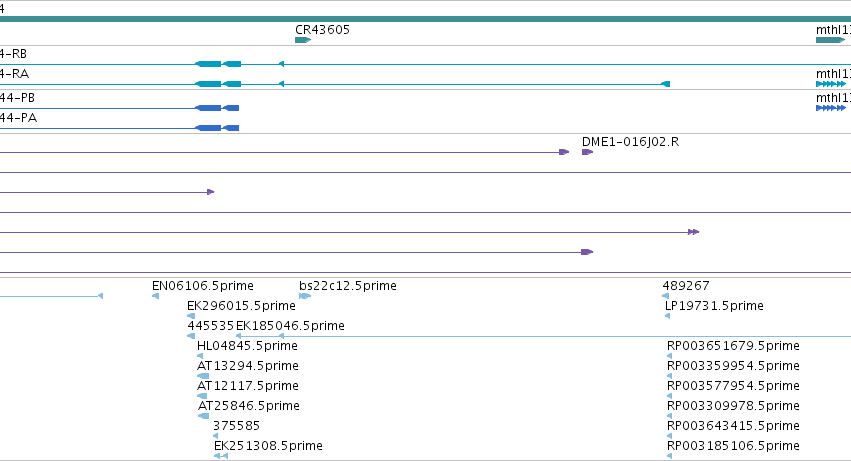
Task: Select the EK251308.5prime double arrow glyph
Action: pos(221,456)
